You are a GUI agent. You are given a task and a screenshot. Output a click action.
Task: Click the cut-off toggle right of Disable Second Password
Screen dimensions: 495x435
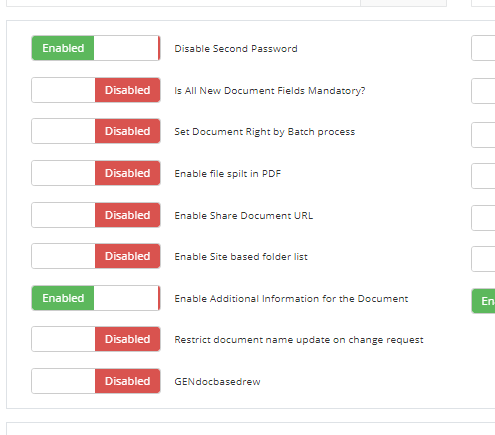click(x=483, y=49)
